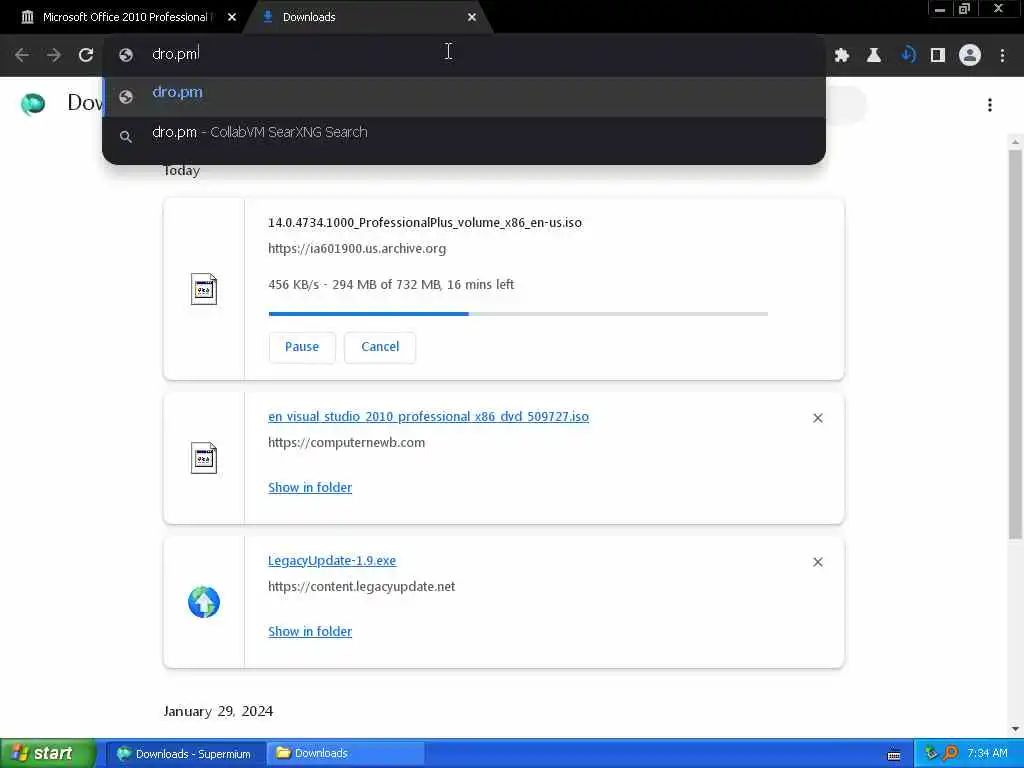The height and width of the screenshot is (768, 1024).
Task: Open the profile avatar menu
Action: click(970, 56)
